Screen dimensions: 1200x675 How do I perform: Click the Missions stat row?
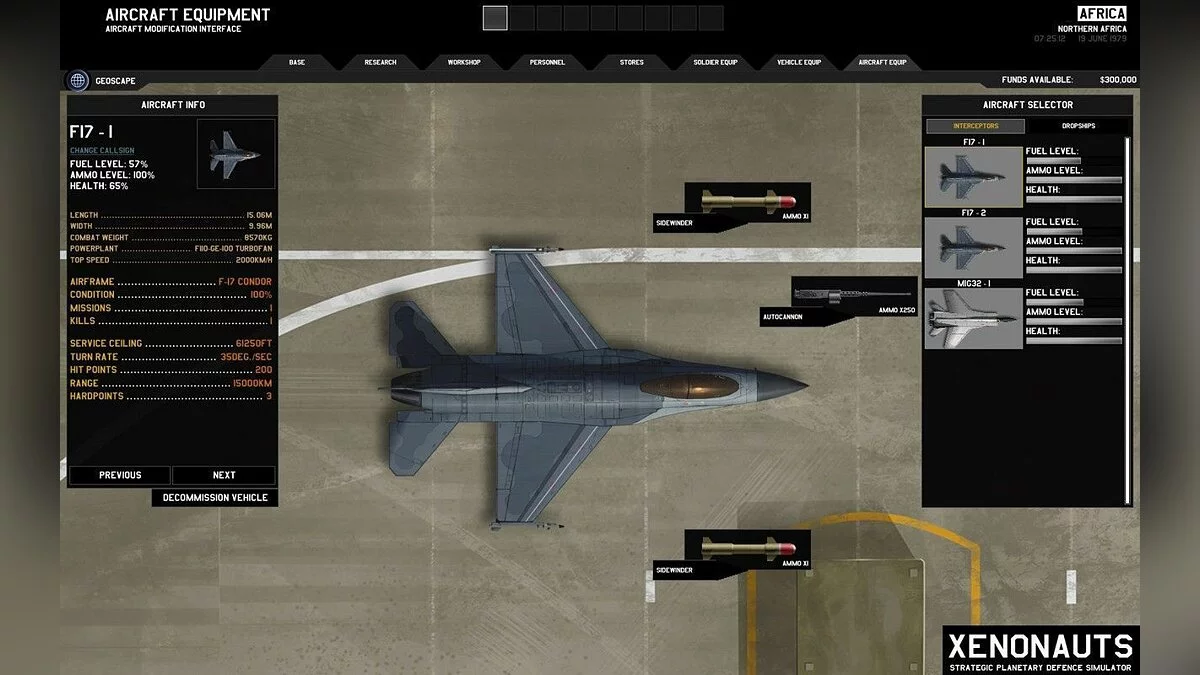pyautogui.click(x=171, y=308)
